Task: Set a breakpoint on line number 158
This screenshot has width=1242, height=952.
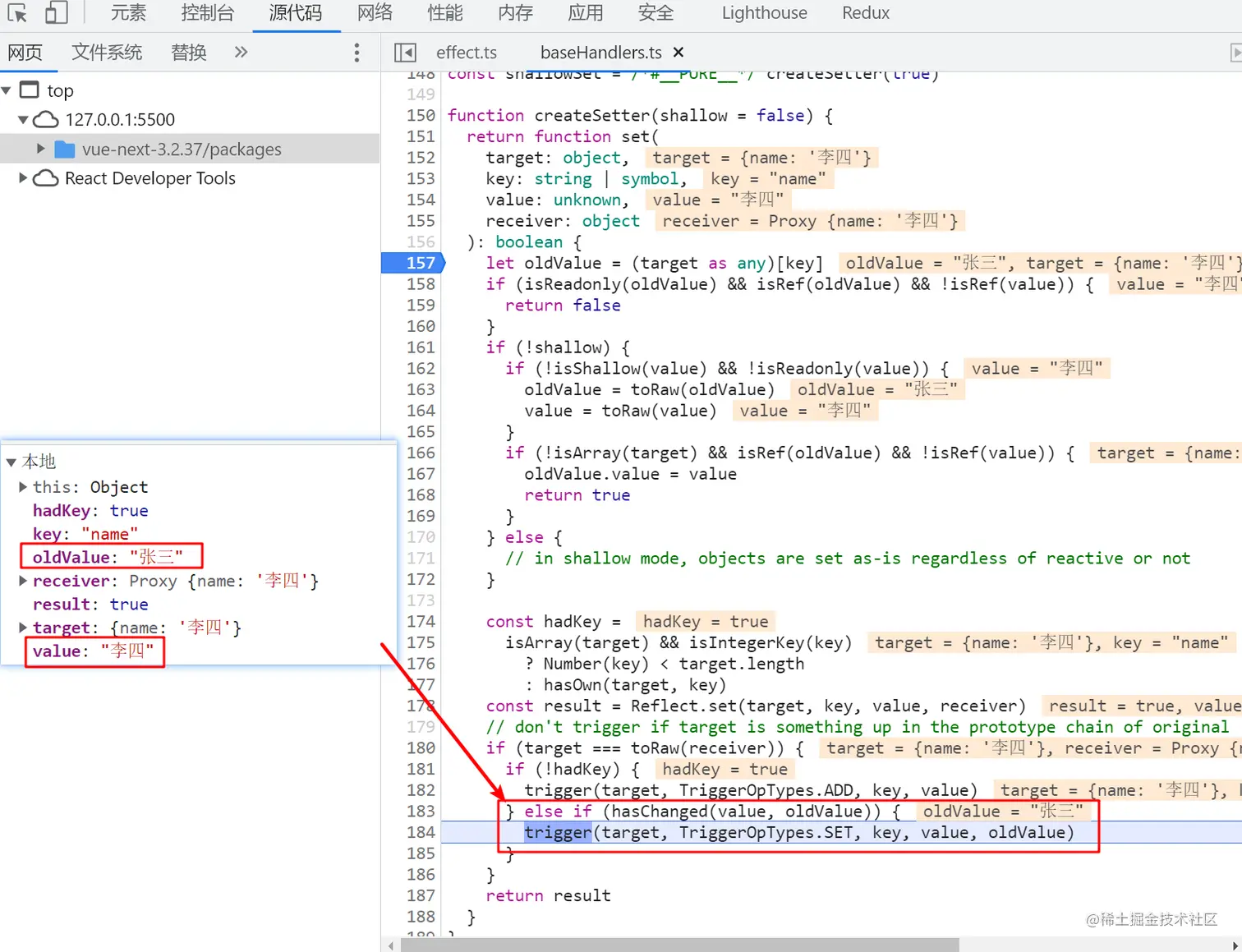Action: [421, 284]
